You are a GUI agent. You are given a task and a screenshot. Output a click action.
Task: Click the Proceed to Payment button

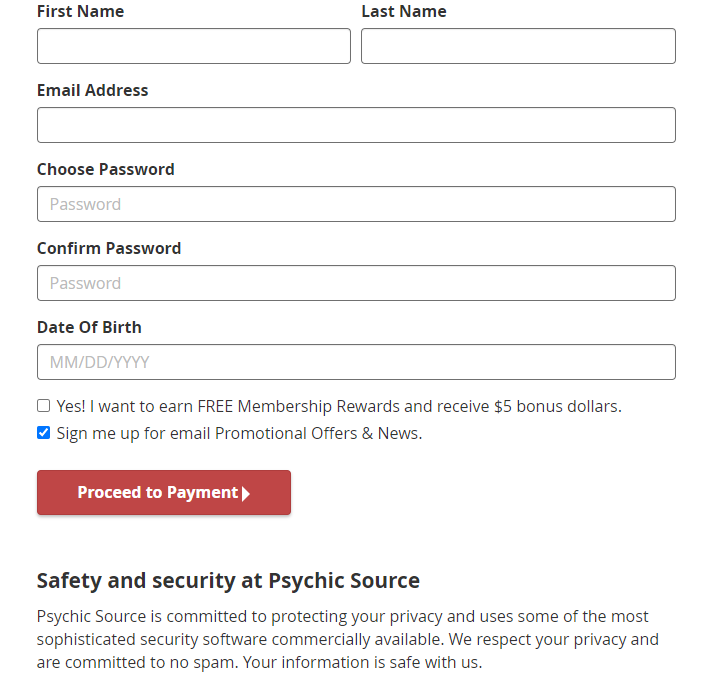coord(164,492)
